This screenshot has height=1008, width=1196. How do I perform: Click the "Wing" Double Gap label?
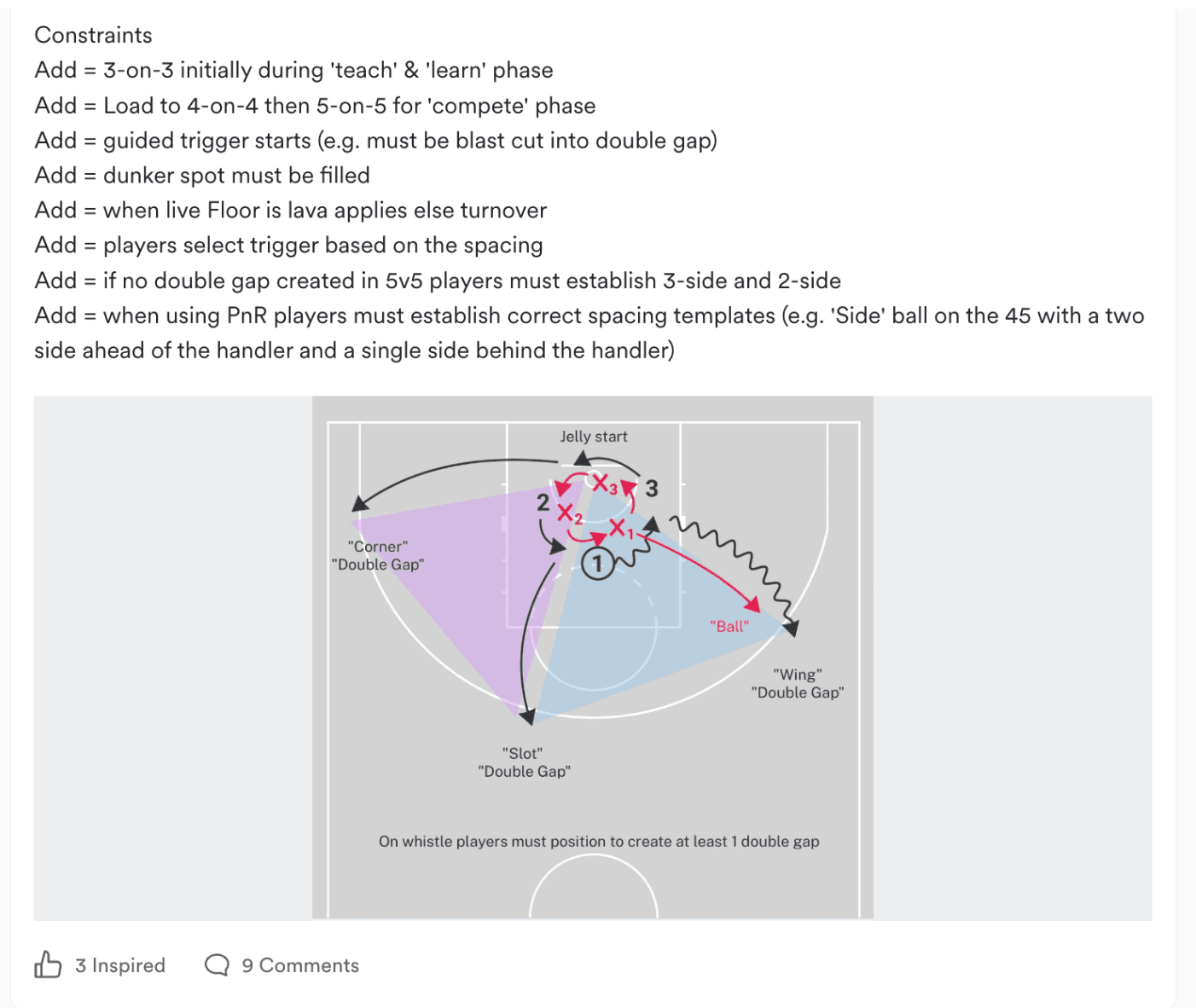[x=798, y=684]
